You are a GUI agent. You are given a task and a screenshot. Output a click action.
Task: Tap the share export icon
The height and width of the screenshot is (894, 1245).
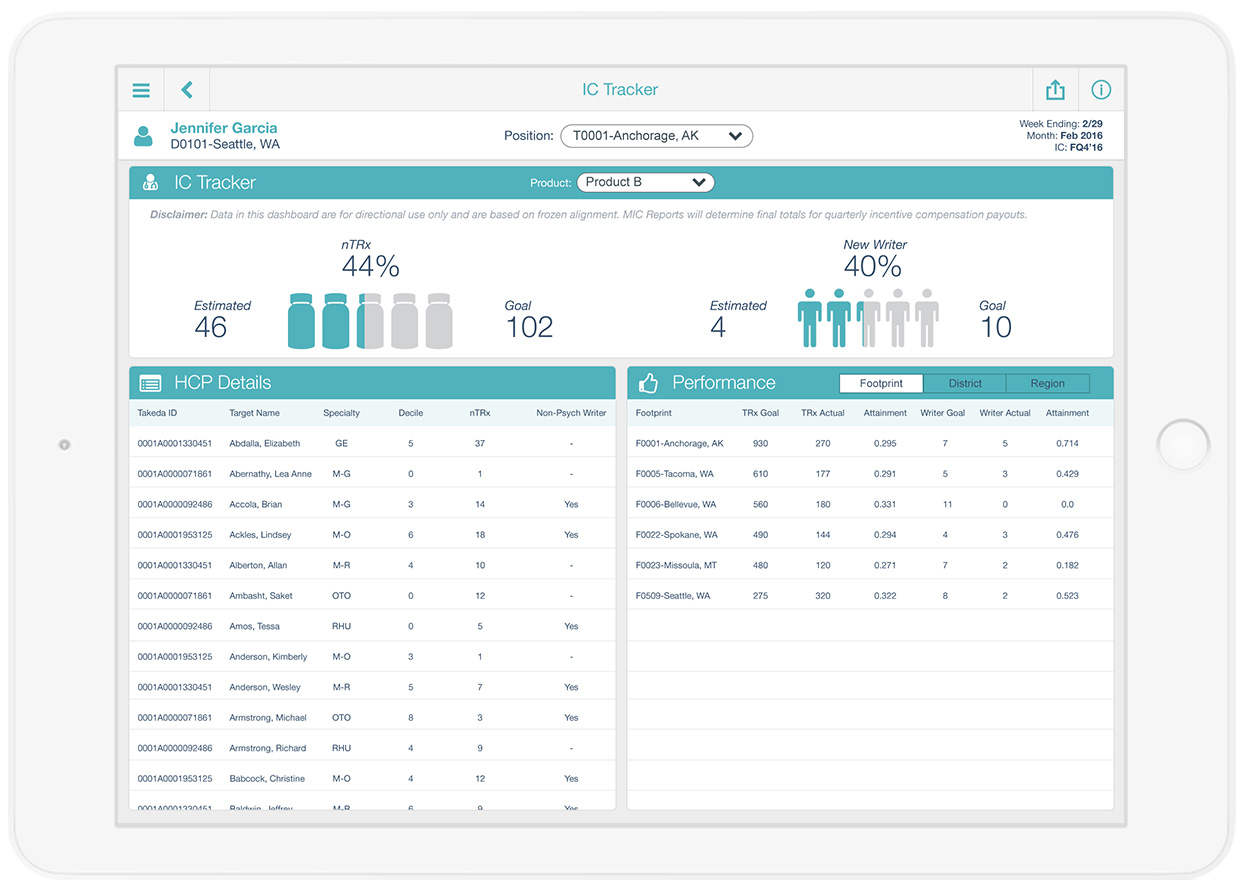pos(1055,90)
